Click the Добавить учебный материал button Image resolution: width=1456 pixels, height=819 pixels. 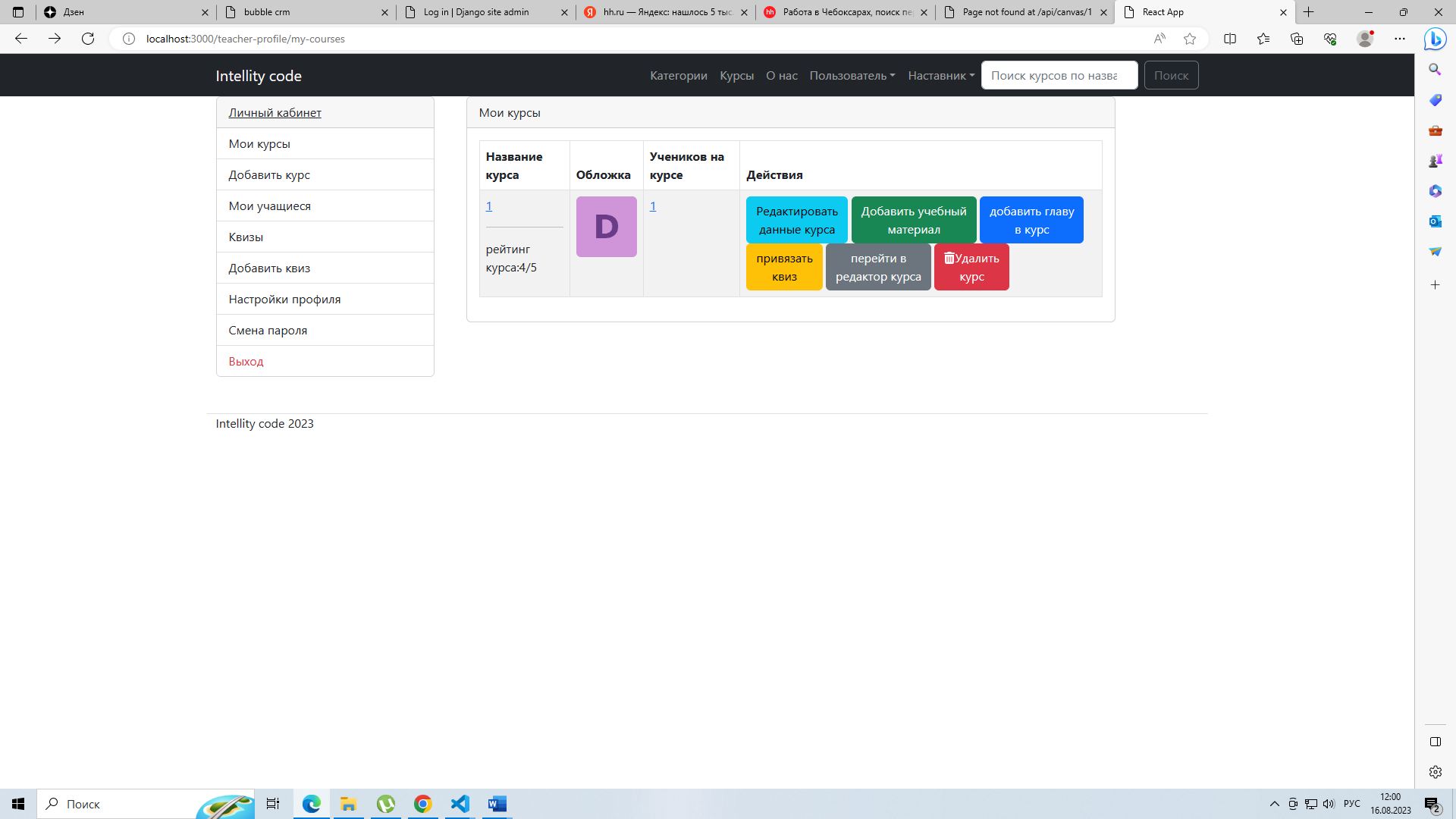(913, 219)
